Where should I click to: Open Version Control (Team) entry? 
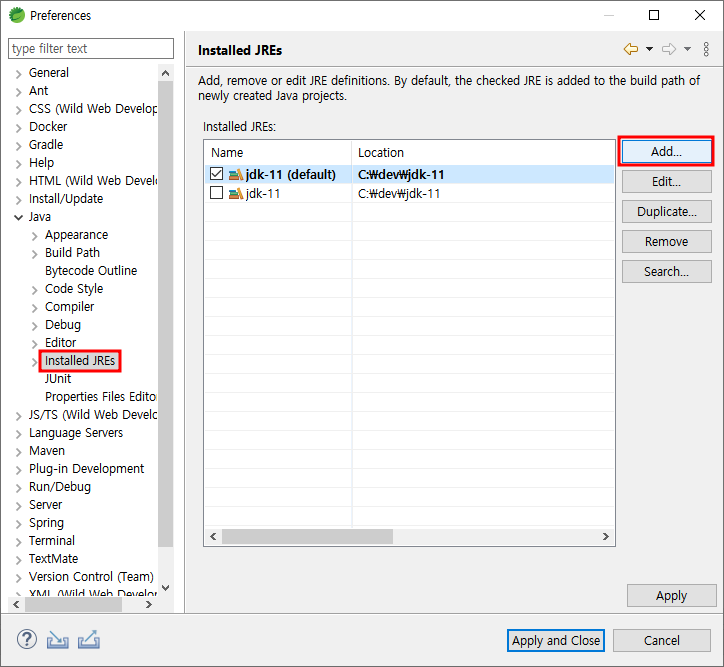coord(91,577)
